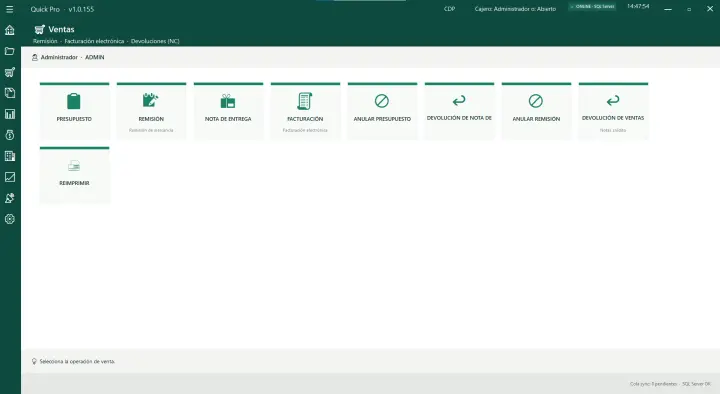
Task: Select the Anular Presupuesto tile
Action: click(x=382, y=111)
